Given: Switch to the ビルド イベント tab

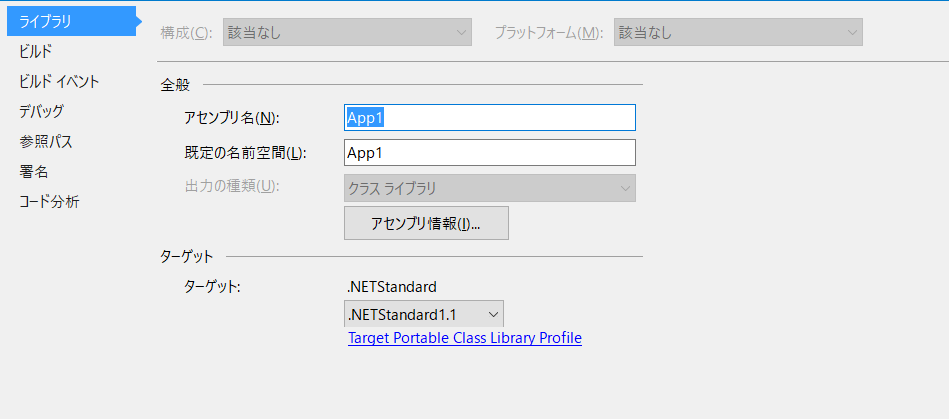Looking at the screenshot, I should (59, 82).
